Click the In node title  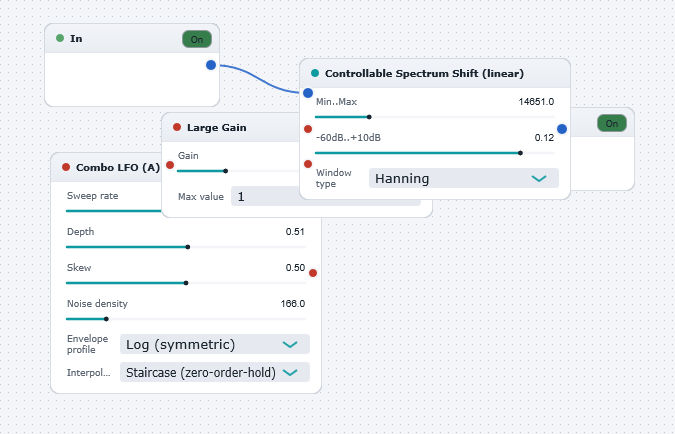coord(76,39)
